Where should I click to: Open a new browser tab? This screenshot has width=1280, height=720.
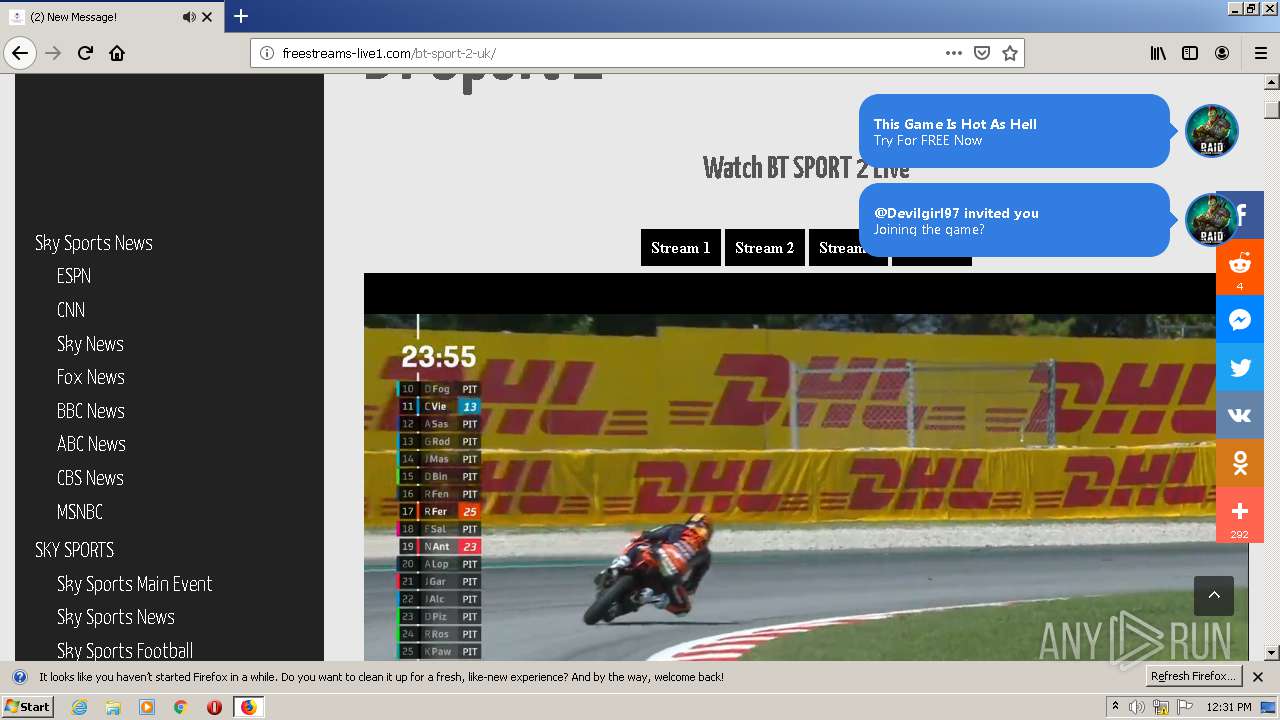(x=241, y=16)
